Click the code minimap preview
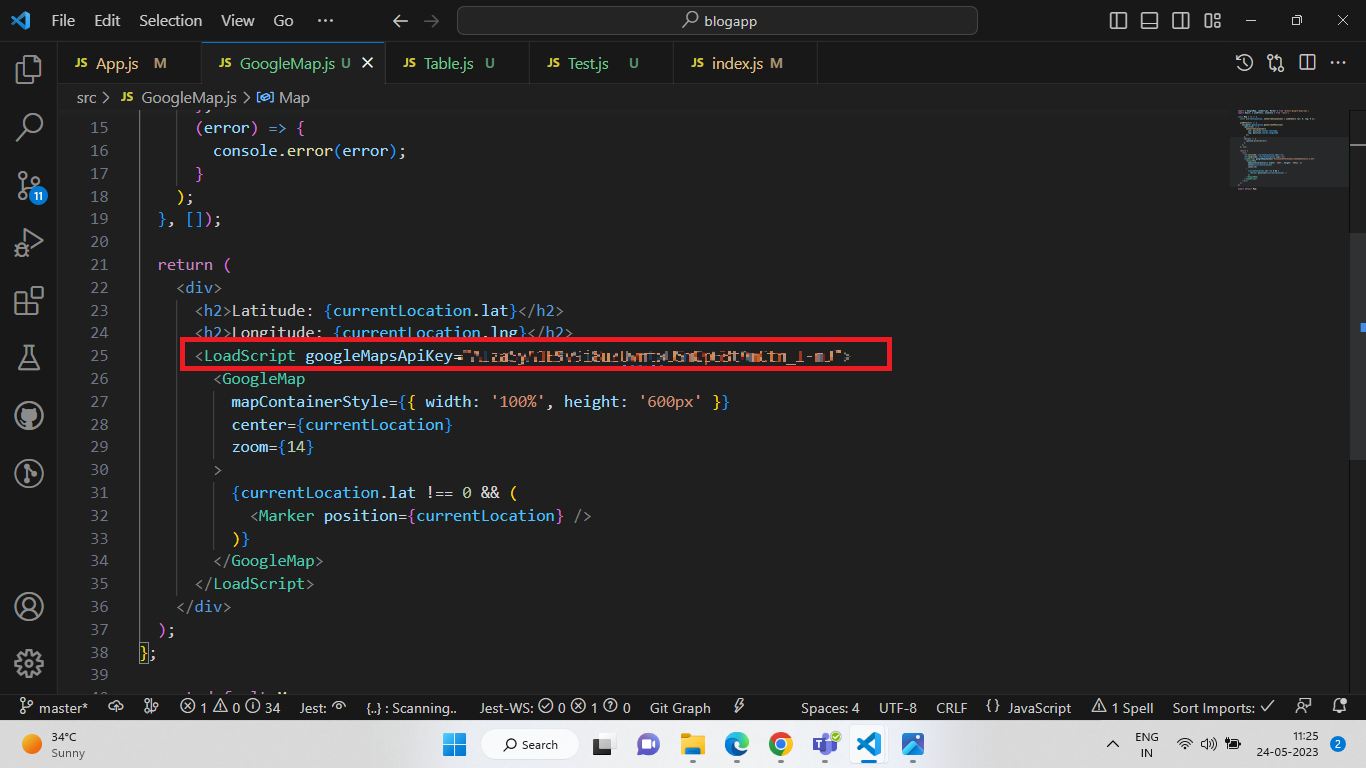Screen dimensions: 1366x768 click(1280, 148)
